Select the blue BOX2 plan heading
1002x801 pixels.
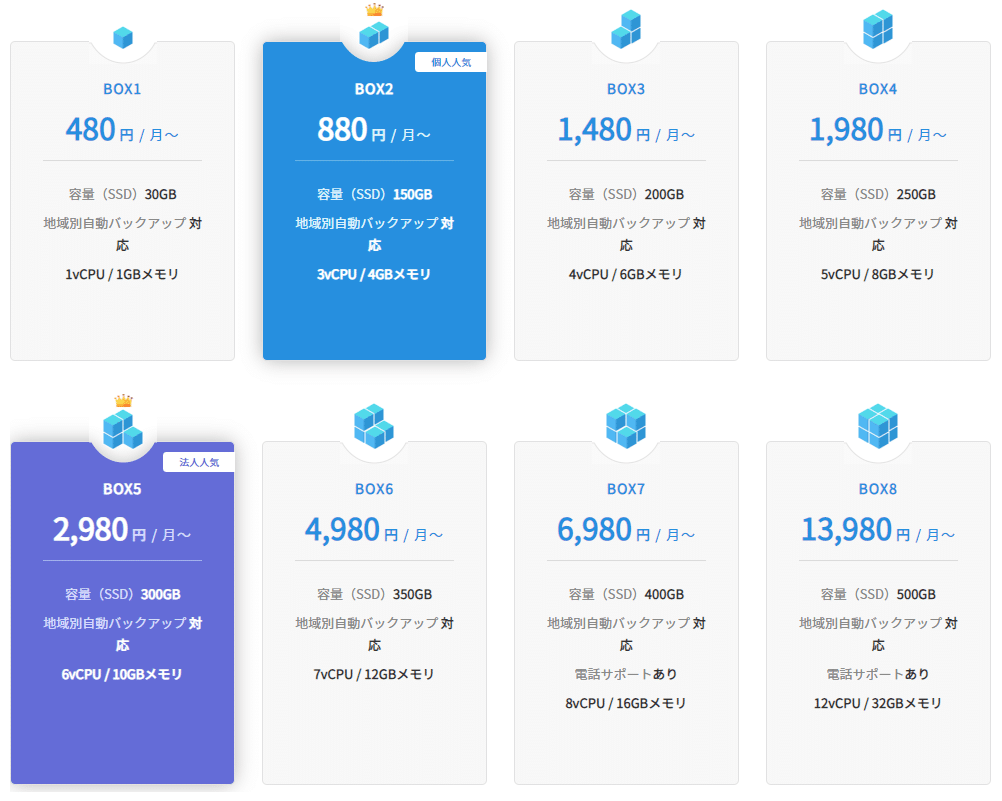tap(374, 89)
